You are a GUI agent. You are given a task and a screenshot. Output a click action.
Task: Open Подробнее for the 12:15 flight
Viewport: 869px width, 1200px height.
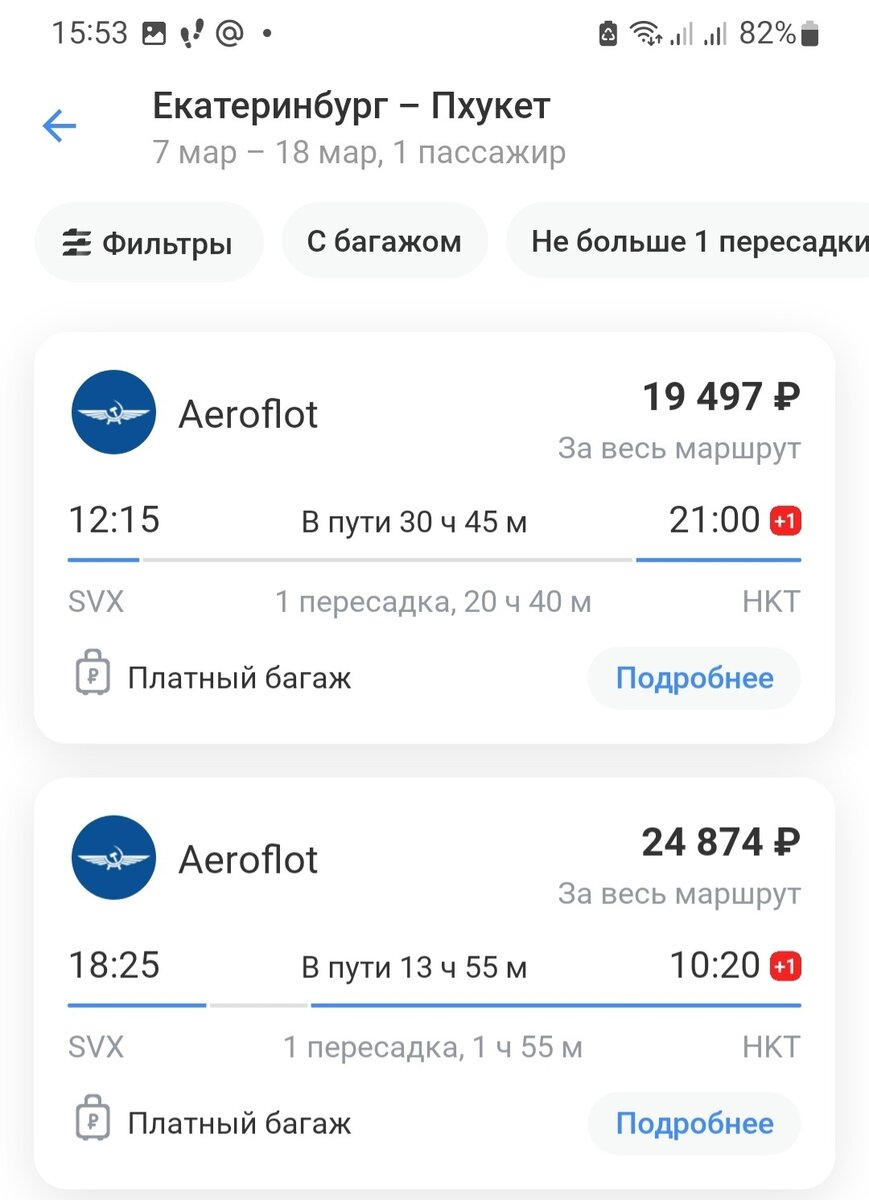(694, 678)
